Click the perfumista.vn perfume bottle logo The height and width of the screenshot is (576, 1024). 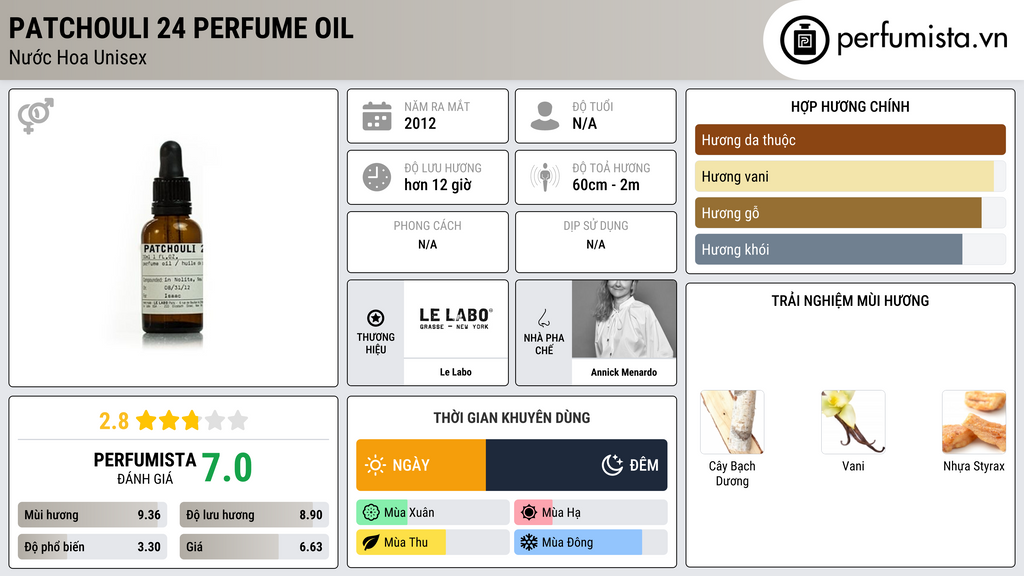tap(804, 40)
